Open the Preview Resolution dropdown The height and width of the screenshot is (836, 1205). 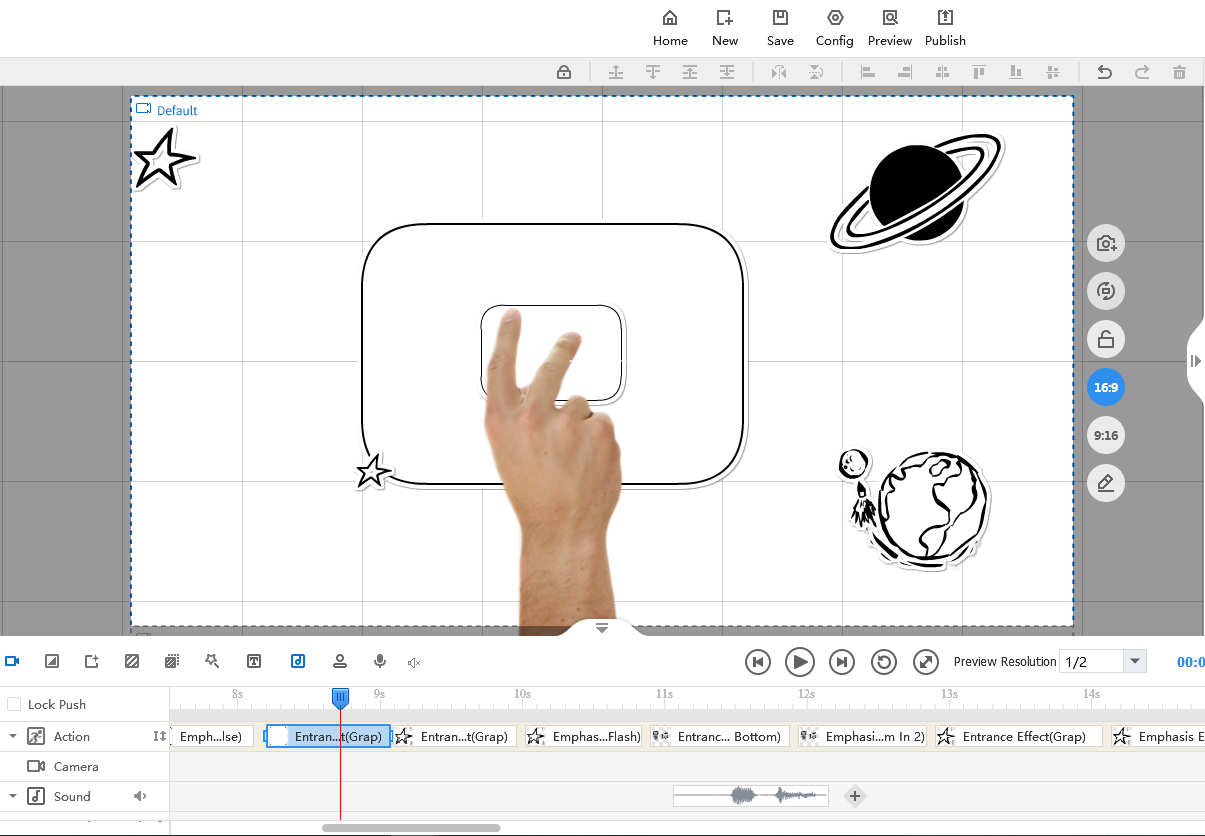1135,660
